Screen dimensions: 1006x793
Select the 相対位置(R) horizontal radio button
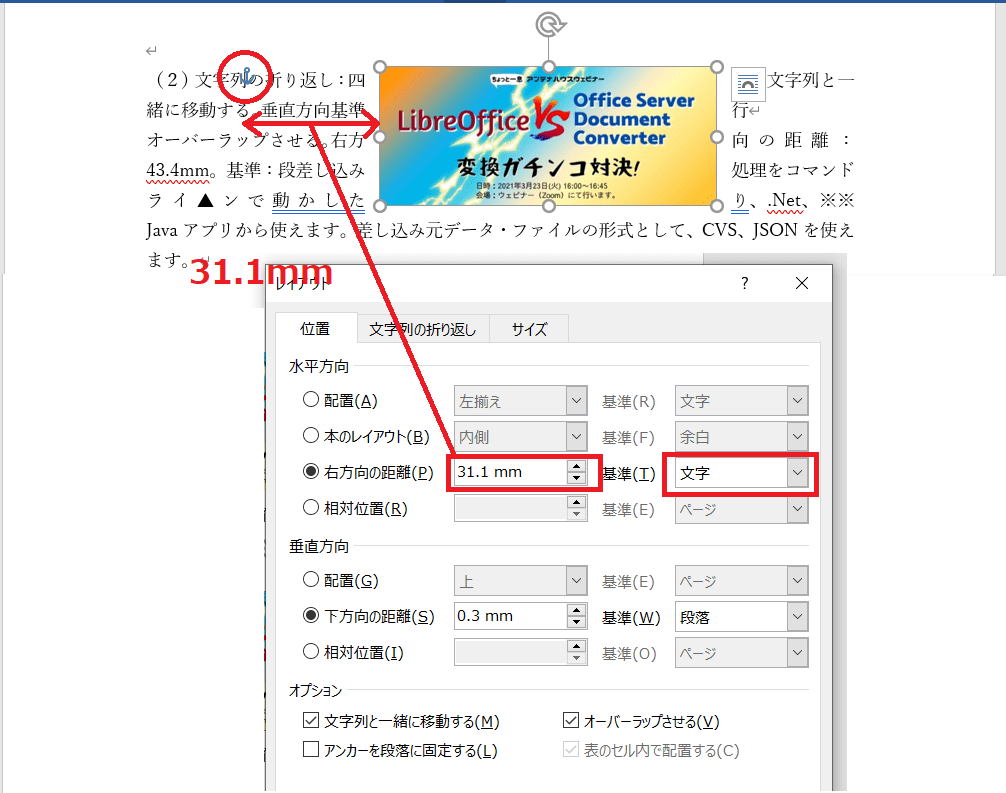click(x=311, y=509)
